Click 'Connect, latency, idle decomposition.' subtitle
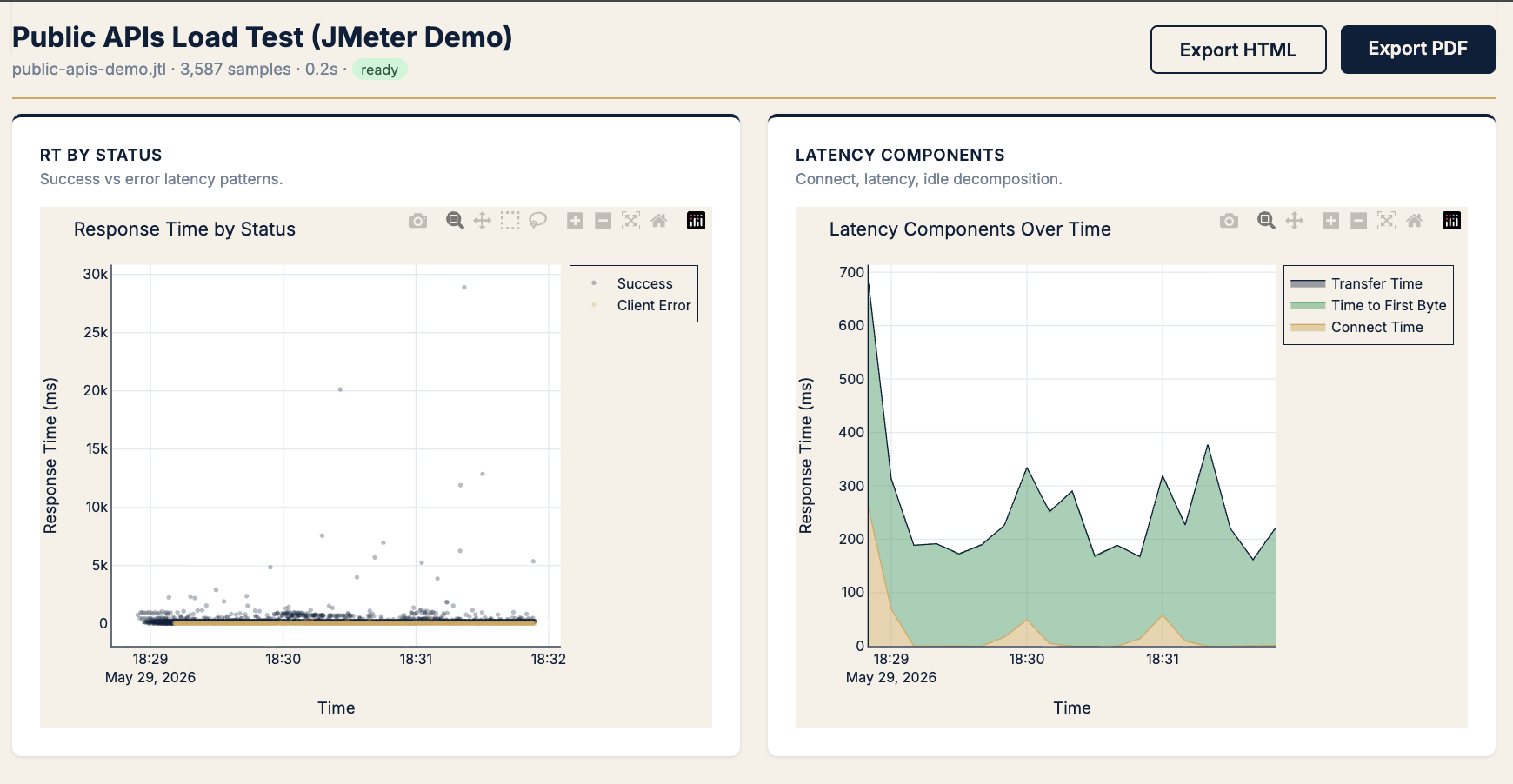The width and height of the screenshot is (1513, 784). (x=929, y=179)
